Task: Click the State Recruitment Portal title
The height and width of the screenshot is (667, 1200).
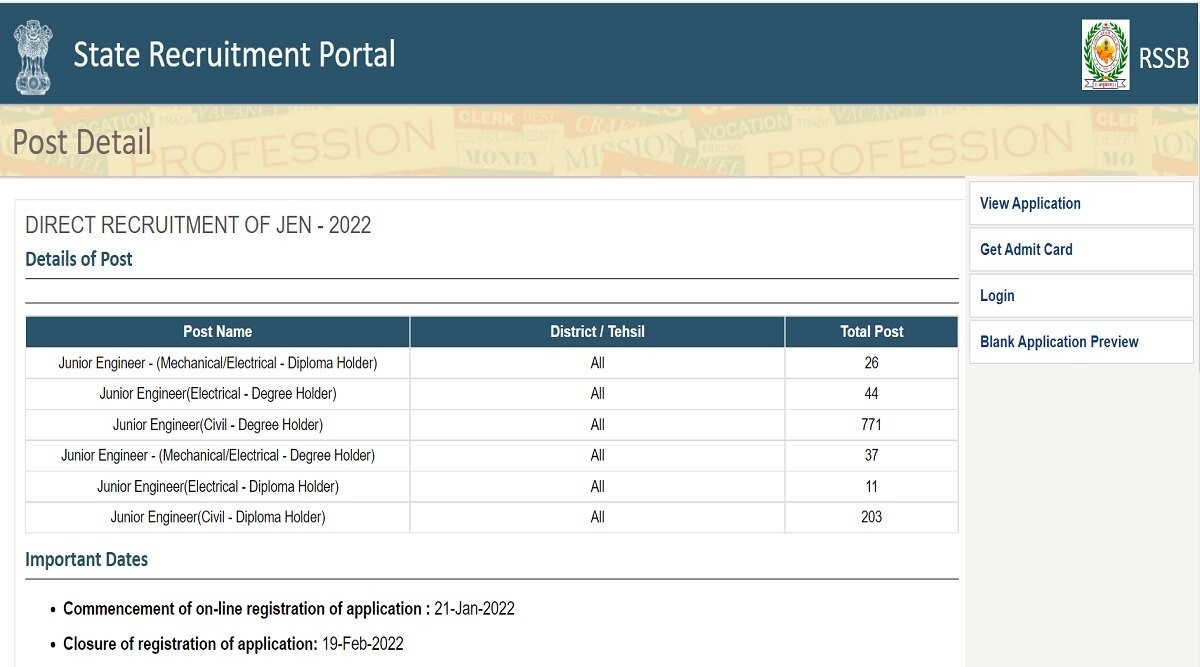Action: coord(234,54)
